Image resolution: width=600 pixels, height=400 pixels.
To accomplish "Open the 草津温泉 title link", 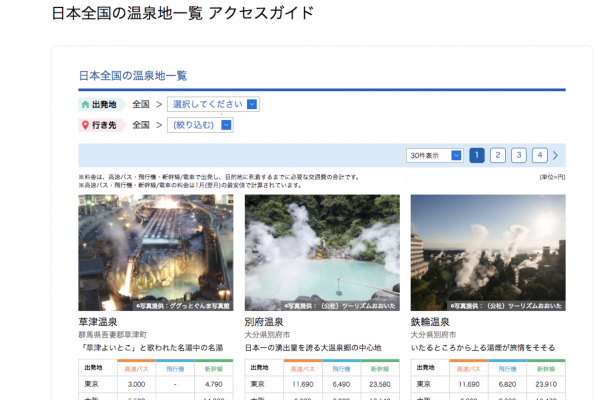I will point(98,322).
